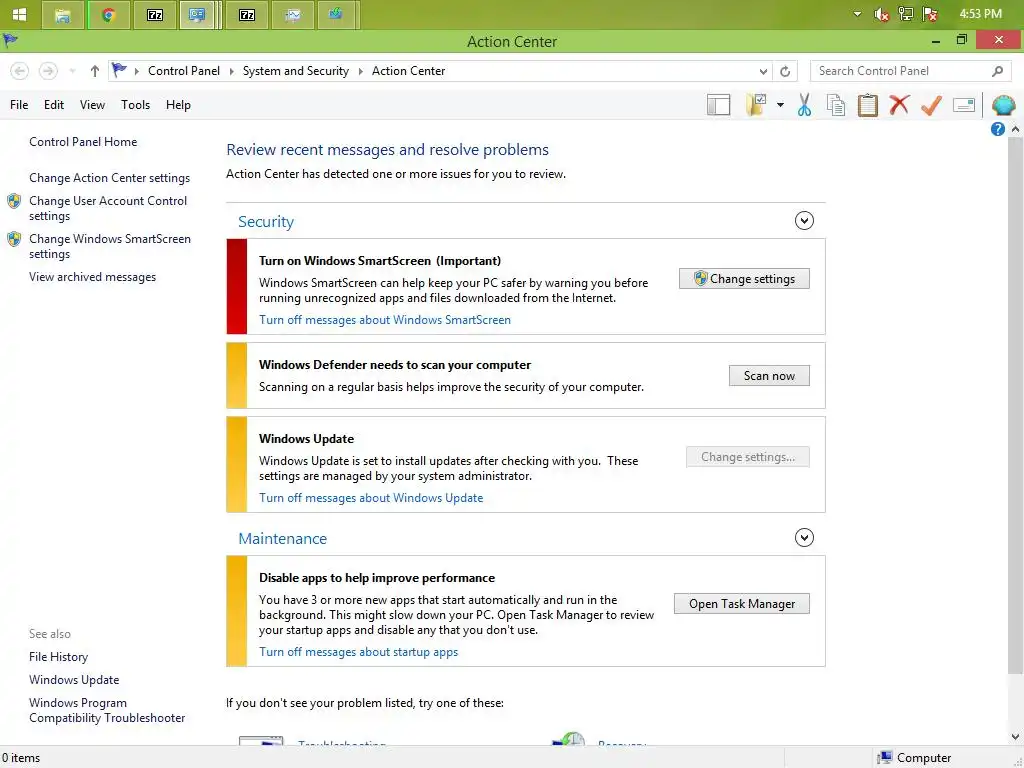This screenshot has width=1024, height=768.
Task: Go back with the Back arrow
Action: coord(20,71)
